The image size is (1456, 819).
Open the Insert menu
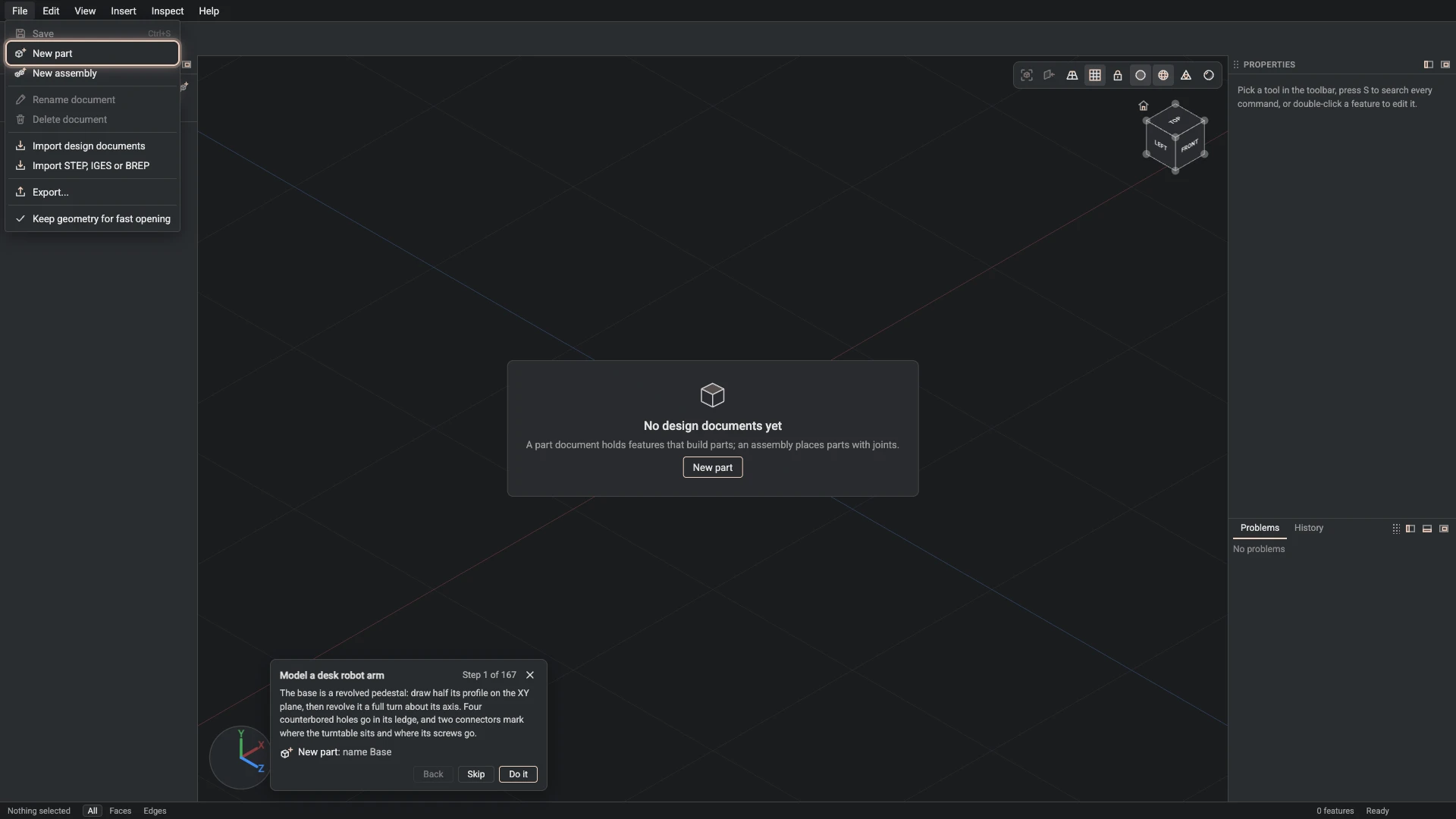(x=124, y=11)
